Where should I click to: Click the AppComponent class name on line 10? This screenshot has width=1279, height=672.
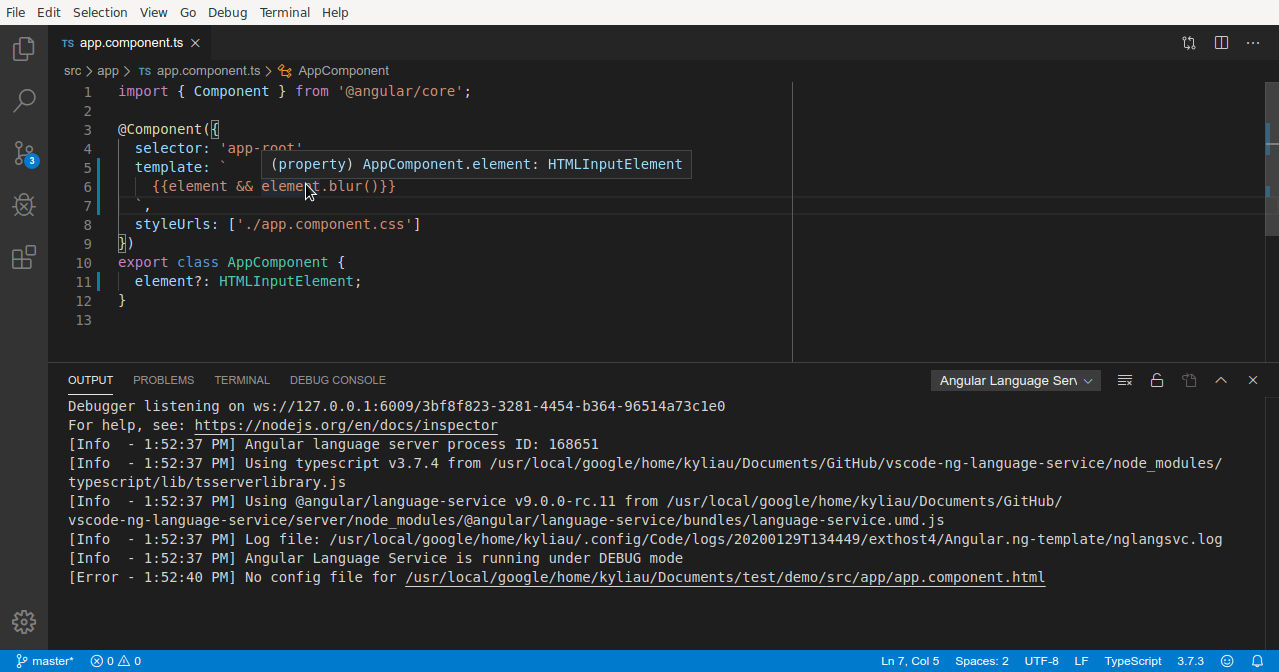278,262
